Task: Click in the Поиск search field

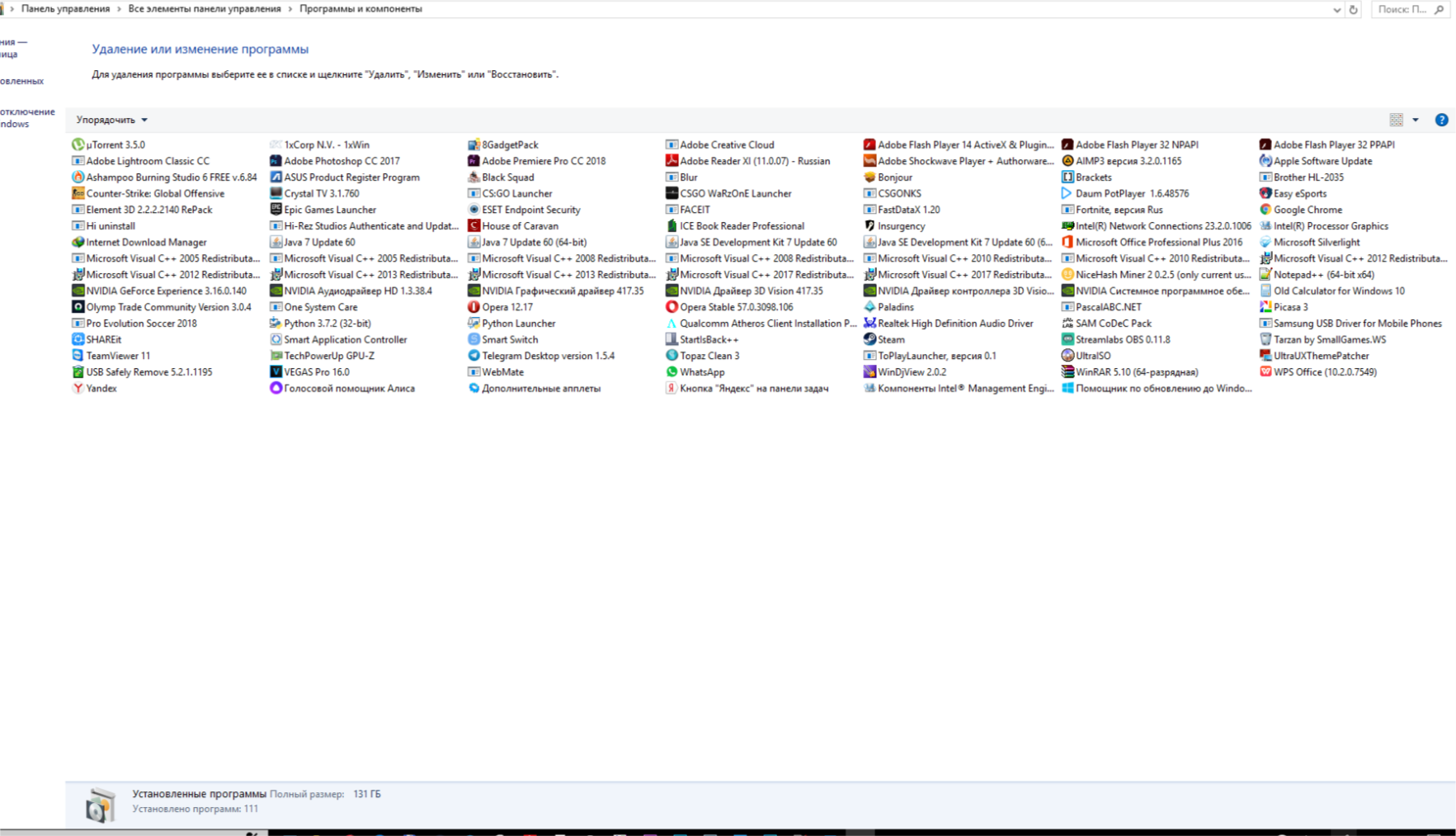Action: pyautogui.click(x=1411, y=10)
